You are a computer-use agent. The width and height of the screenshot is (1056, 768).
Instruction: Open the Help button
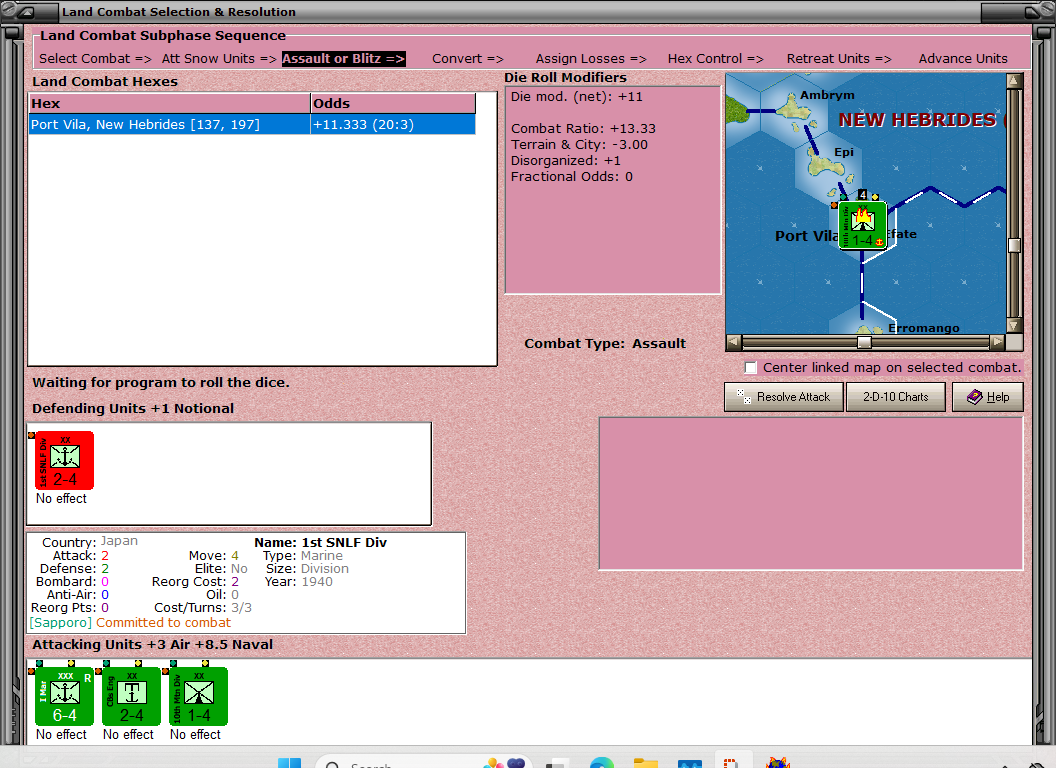pyautogui.click(x=987, y=397)
